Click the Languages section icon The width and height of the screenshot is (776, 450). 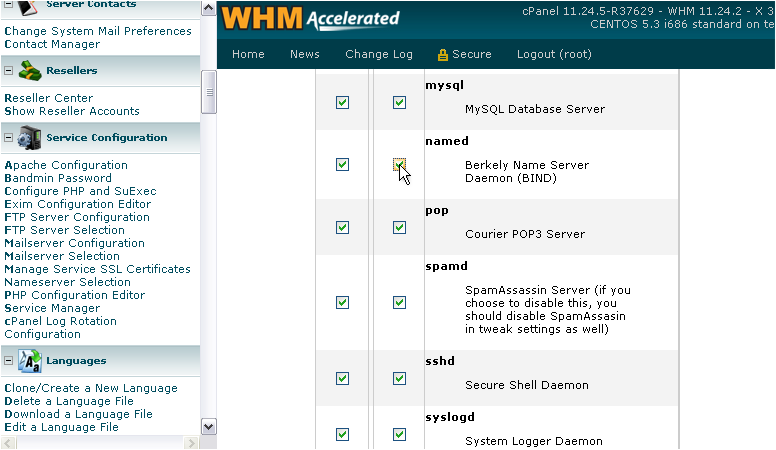30,361
